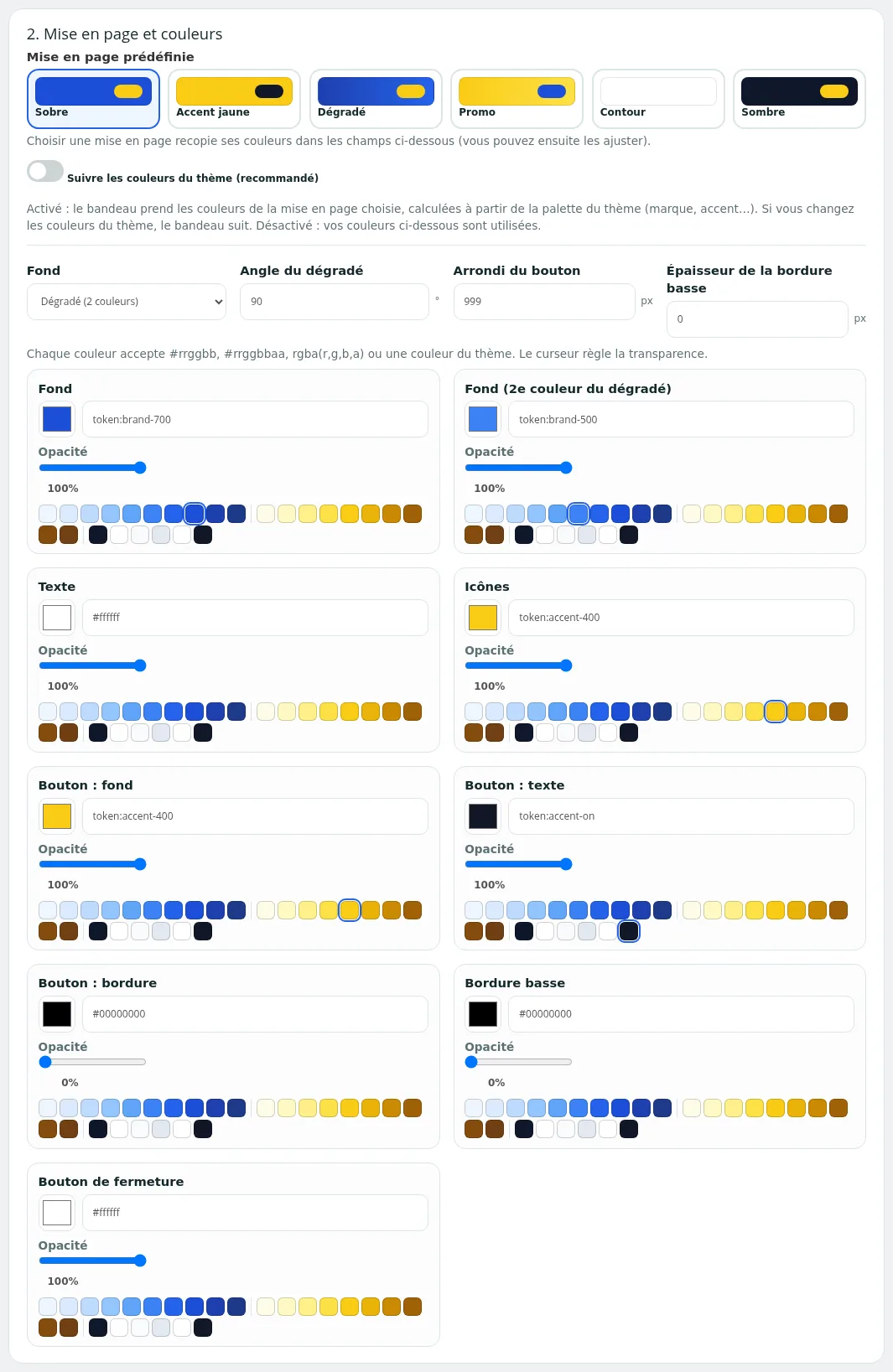Click the Fond color text field
The width and height of the screenshot is (893, 1372).
coord(255,419)
